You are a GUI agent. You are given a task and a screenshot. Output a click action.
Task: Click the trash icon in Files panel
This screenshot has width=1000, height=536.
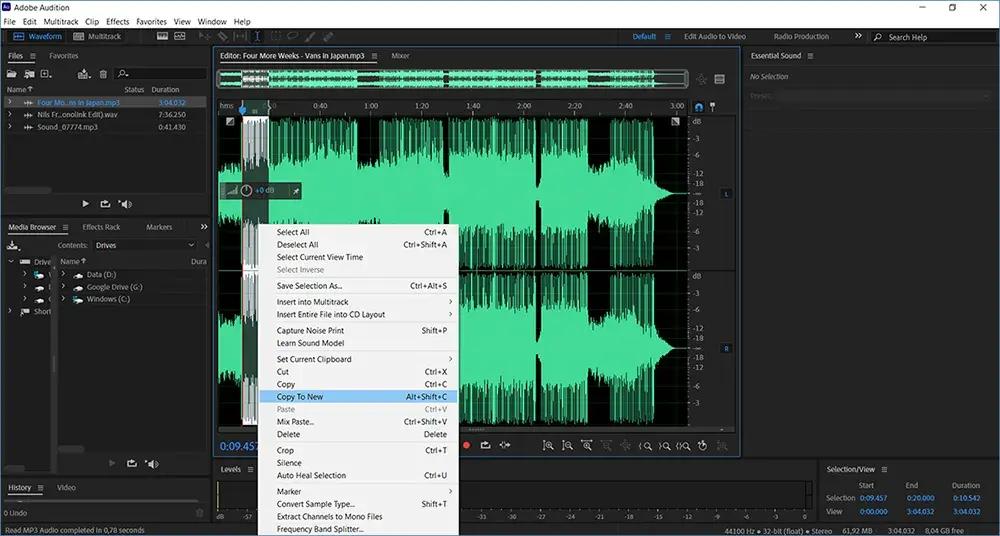point(103,75)
